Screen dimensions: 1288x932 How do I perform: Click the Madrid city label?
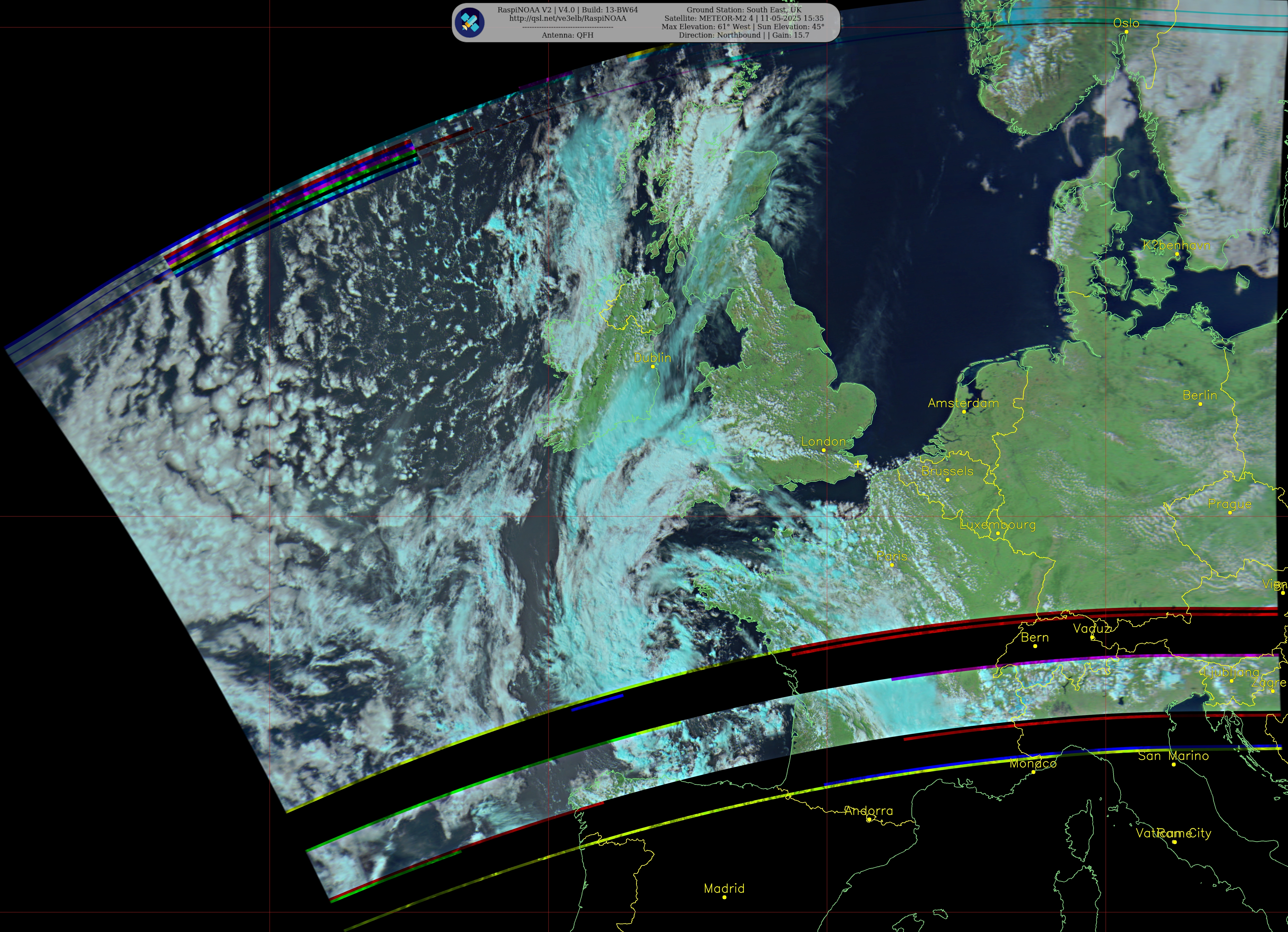(724, 888)
